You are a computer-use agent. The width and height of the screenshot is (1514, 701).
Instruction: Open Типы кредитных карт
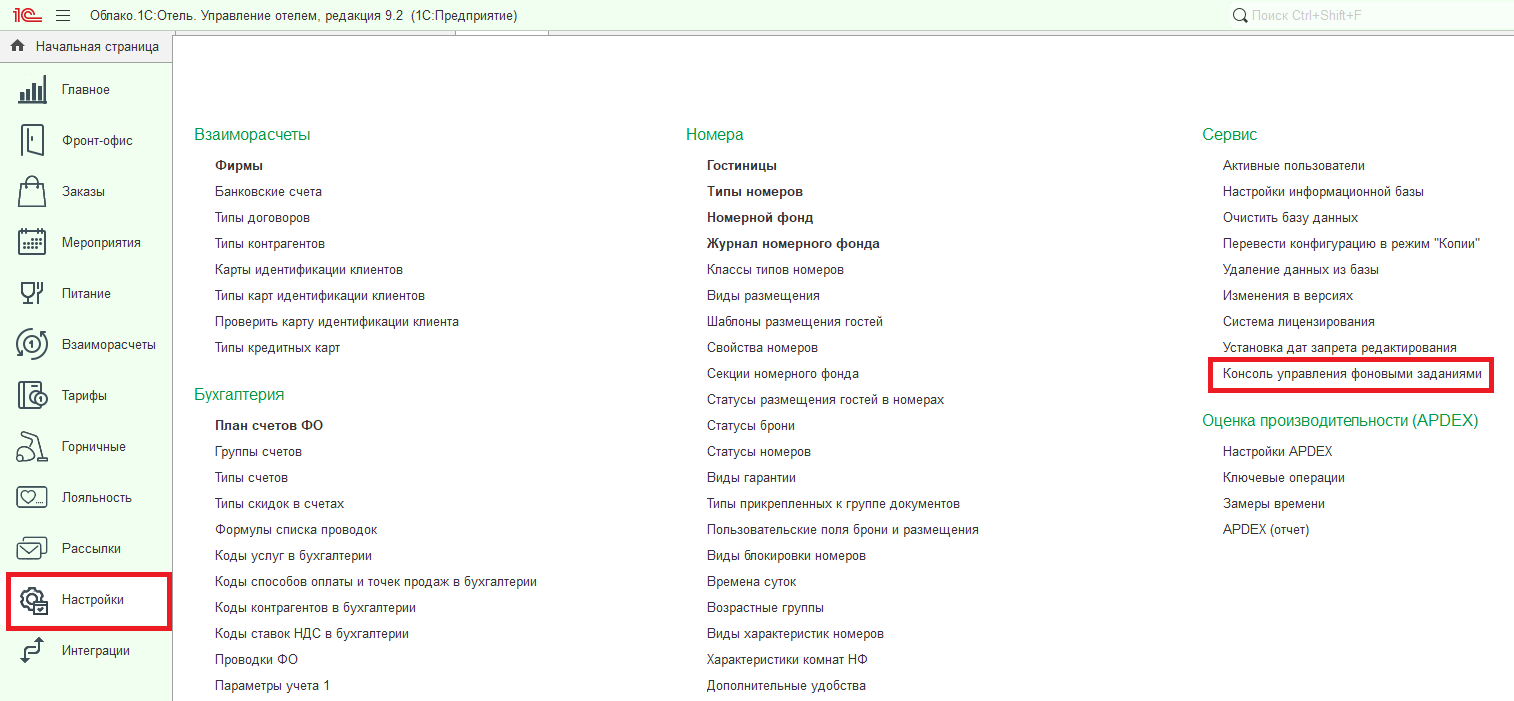[x=278, y=347]
